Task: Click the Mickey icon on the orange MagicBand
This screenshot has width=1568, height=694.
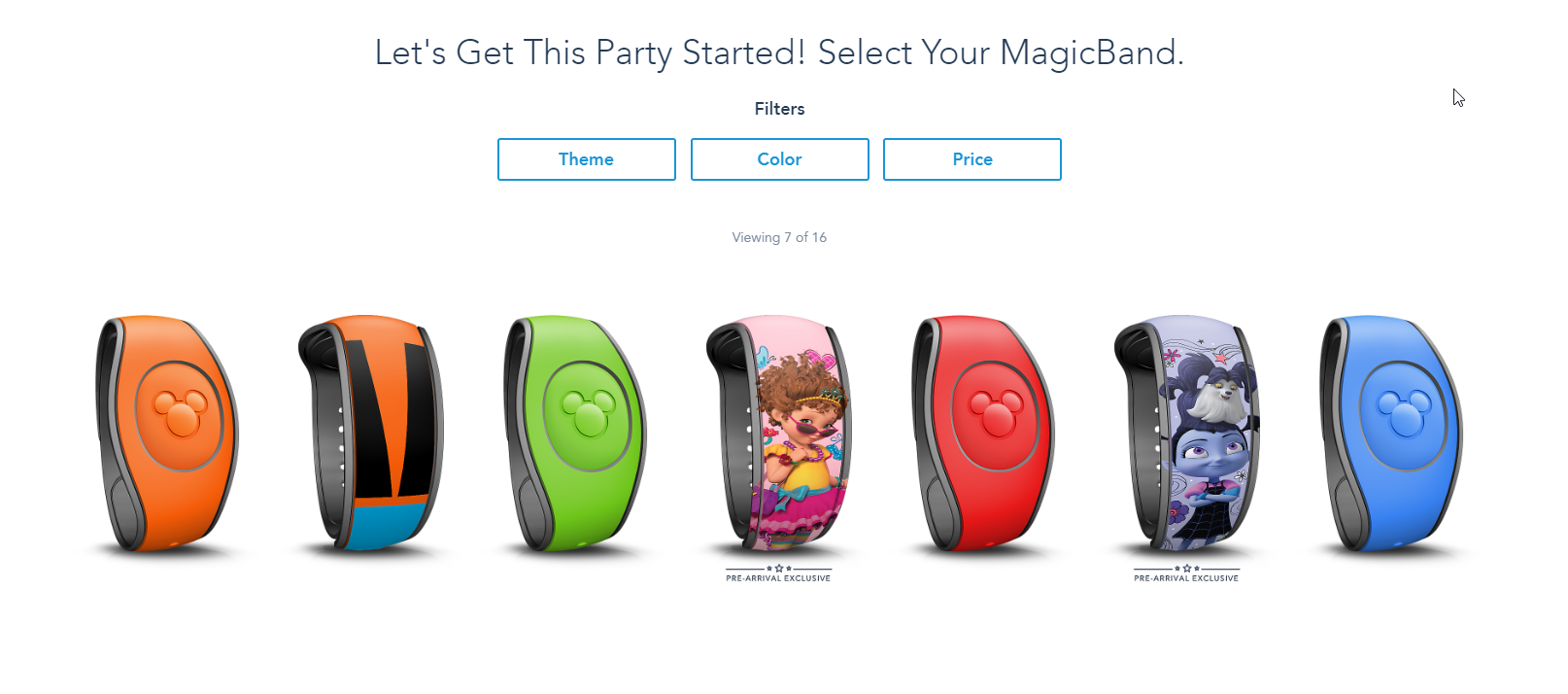Action: [x=181, y=413]
